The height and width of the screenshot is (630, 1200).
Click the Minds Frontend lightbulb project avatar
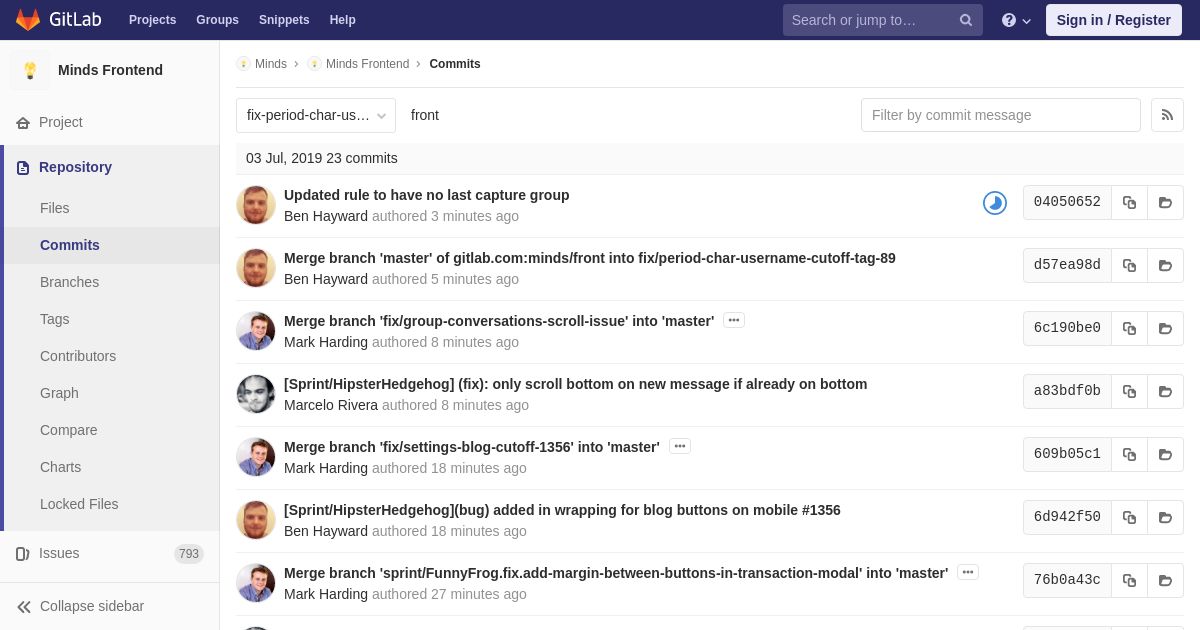(30, 70)
